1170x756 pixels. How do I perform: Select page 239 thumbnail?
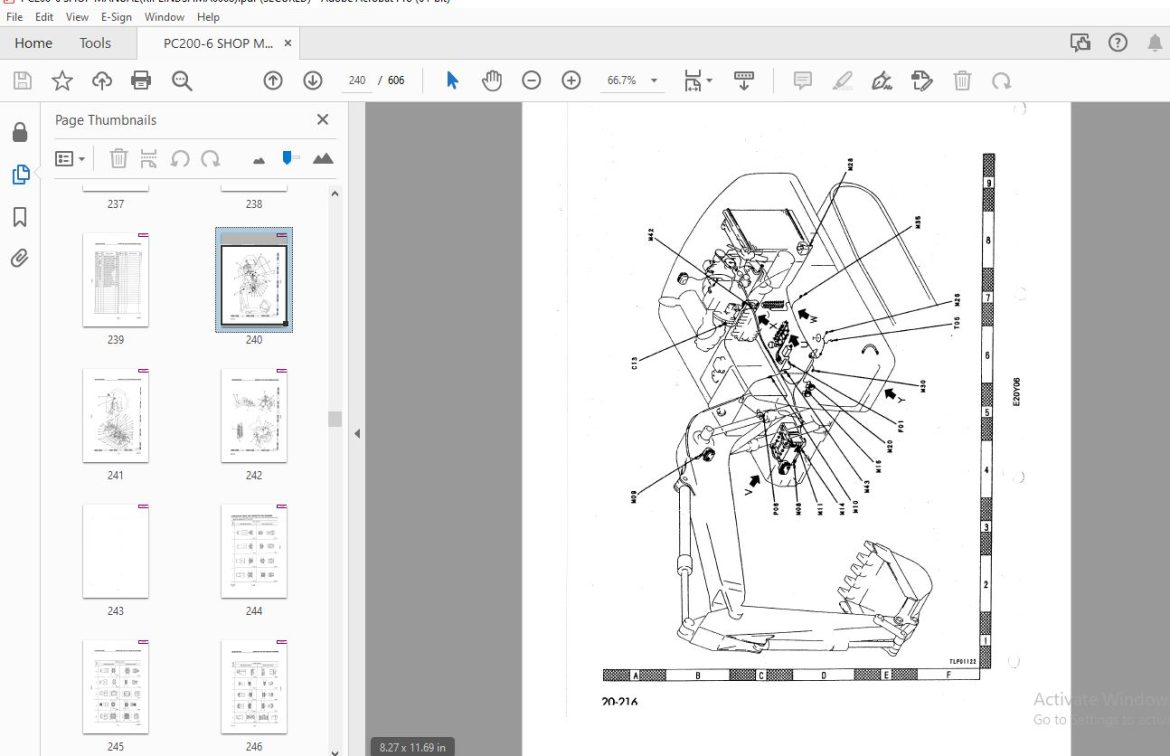116,280
